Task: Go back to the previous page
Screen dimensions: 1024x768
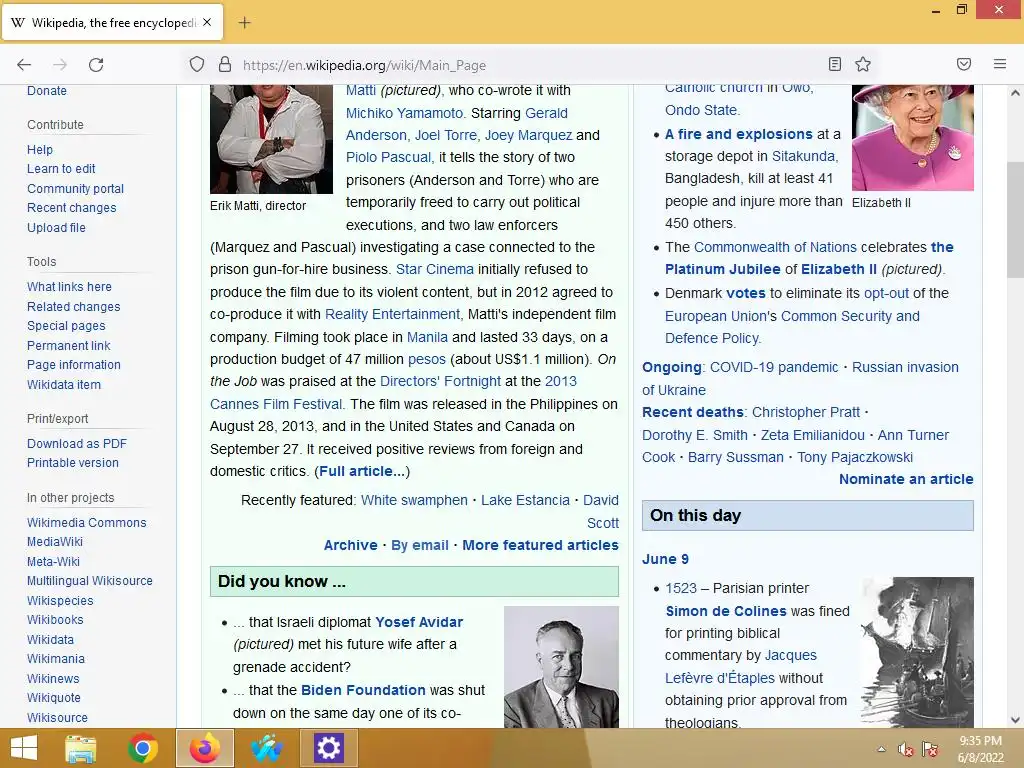Action: click(x=24, y=65)
